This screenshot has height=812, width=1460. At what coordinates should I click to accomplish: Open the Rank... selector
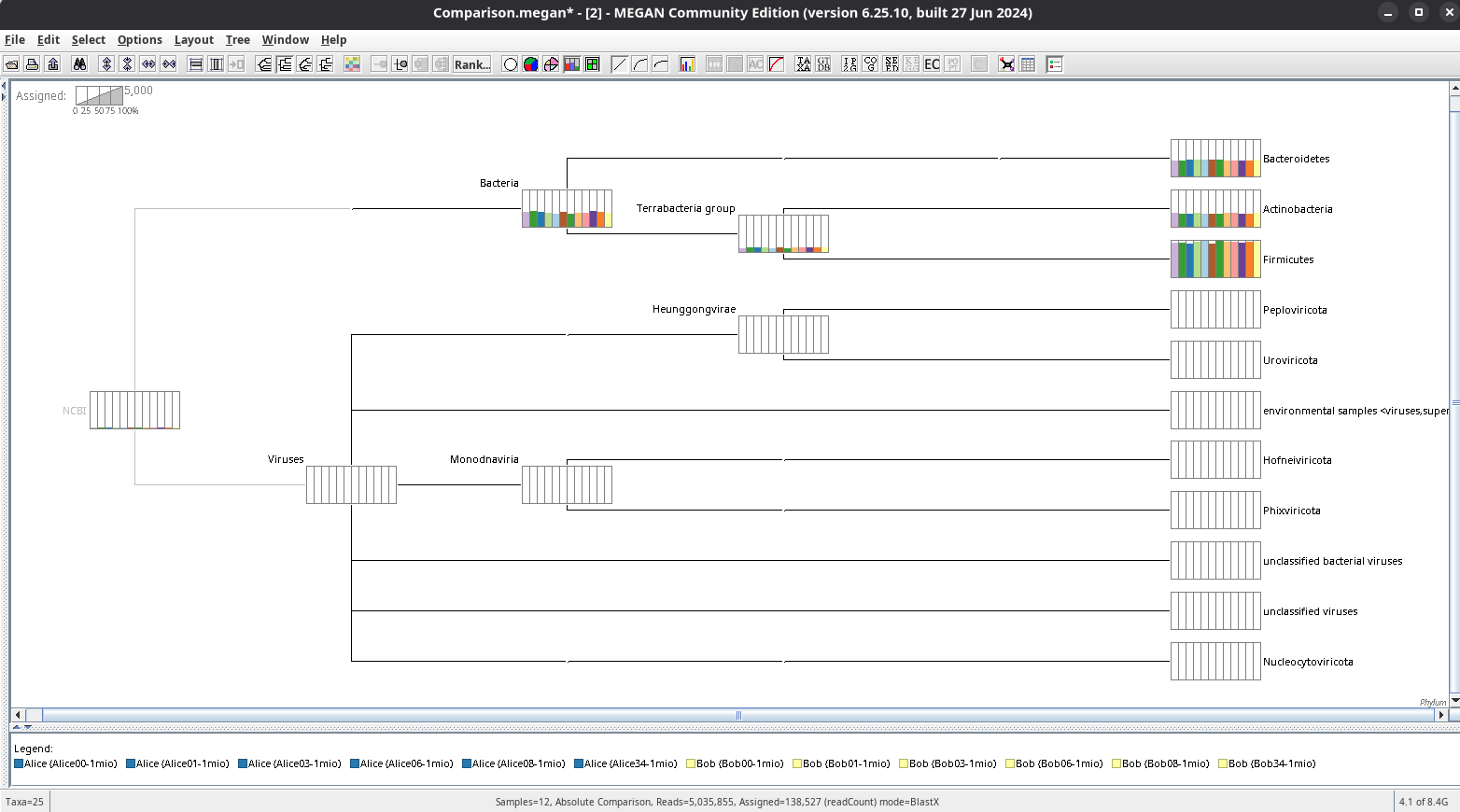471,64
